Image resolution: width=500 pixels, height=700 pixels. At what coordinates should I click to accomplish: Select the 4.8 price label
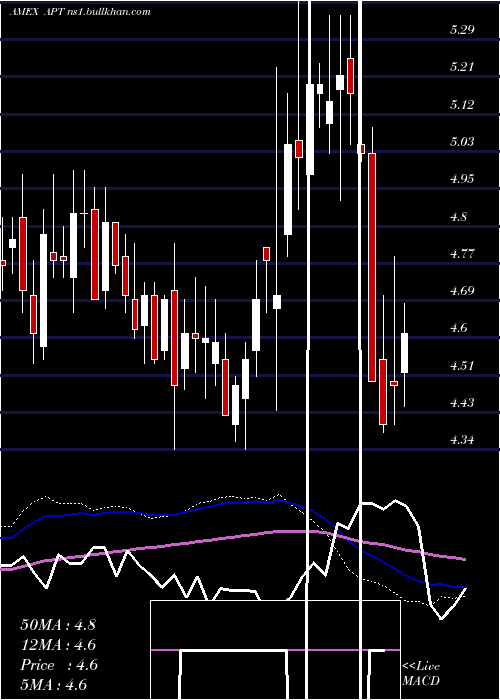(x=458, y=217)
